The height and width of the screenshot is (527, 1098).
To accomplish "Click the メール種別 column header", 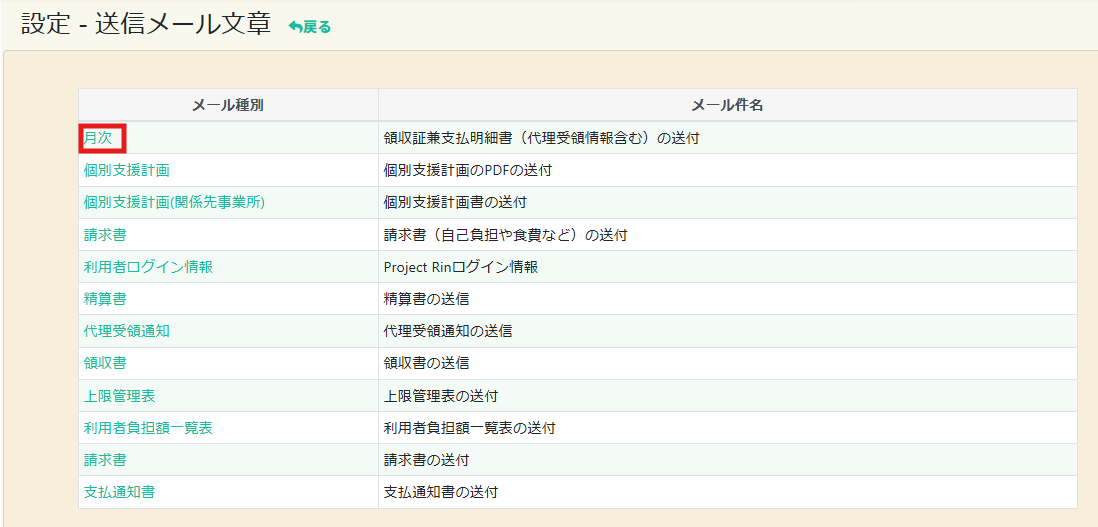I will [x=228, y=105].
